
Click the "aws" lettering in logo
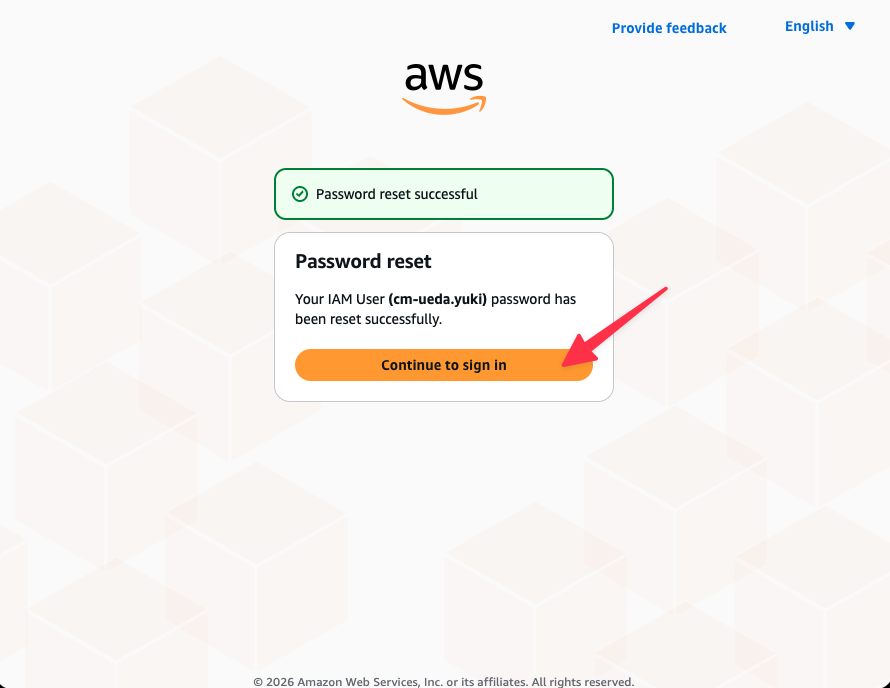click(x=444, y=78)
